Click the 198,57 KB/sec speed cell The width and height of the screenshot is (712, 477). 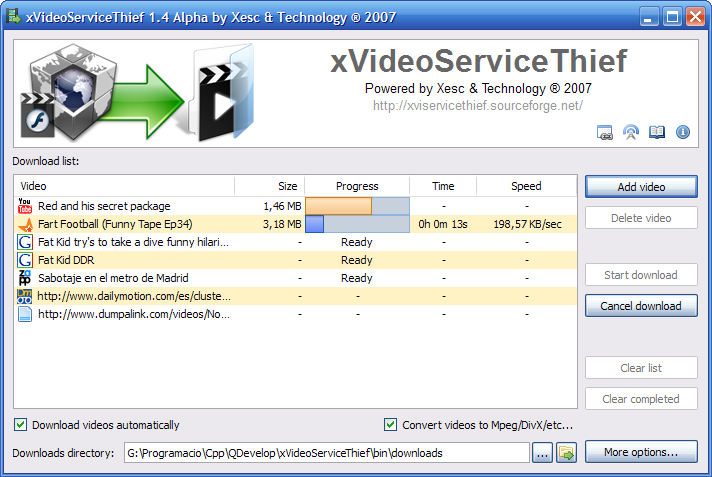(x=527, y=224)
